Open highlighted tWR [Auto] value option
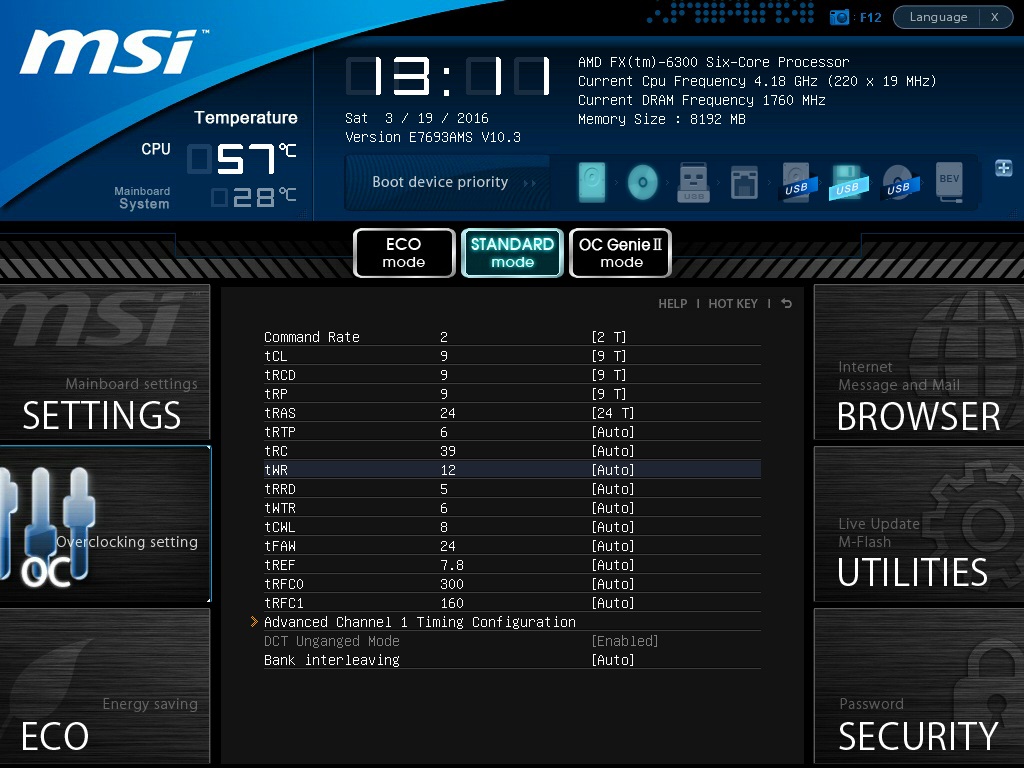 coord(613,470)
